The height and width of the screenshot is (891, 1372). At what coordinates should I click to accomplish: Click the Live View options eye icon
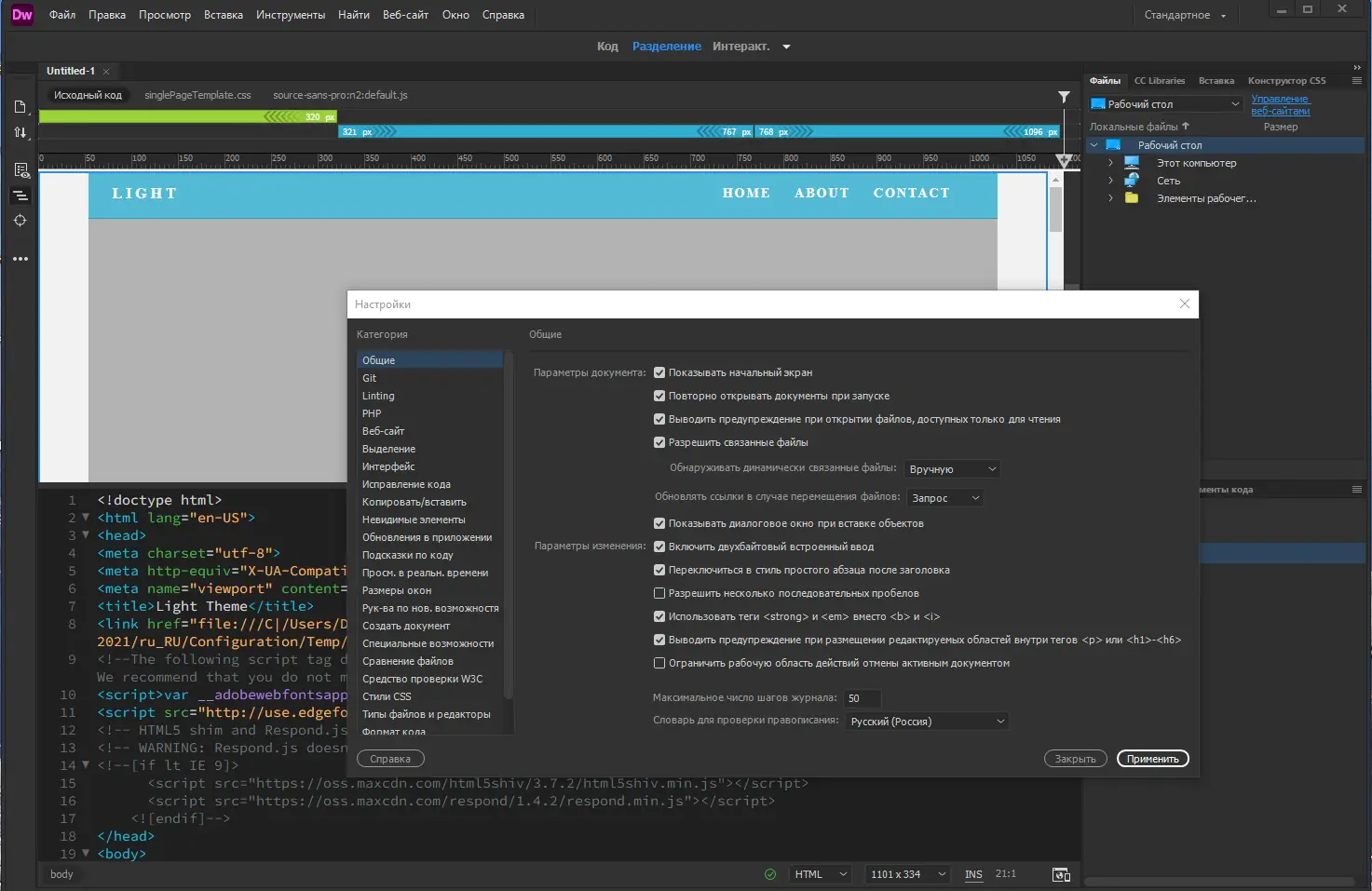pyautogui.click(x=20, y=170)
